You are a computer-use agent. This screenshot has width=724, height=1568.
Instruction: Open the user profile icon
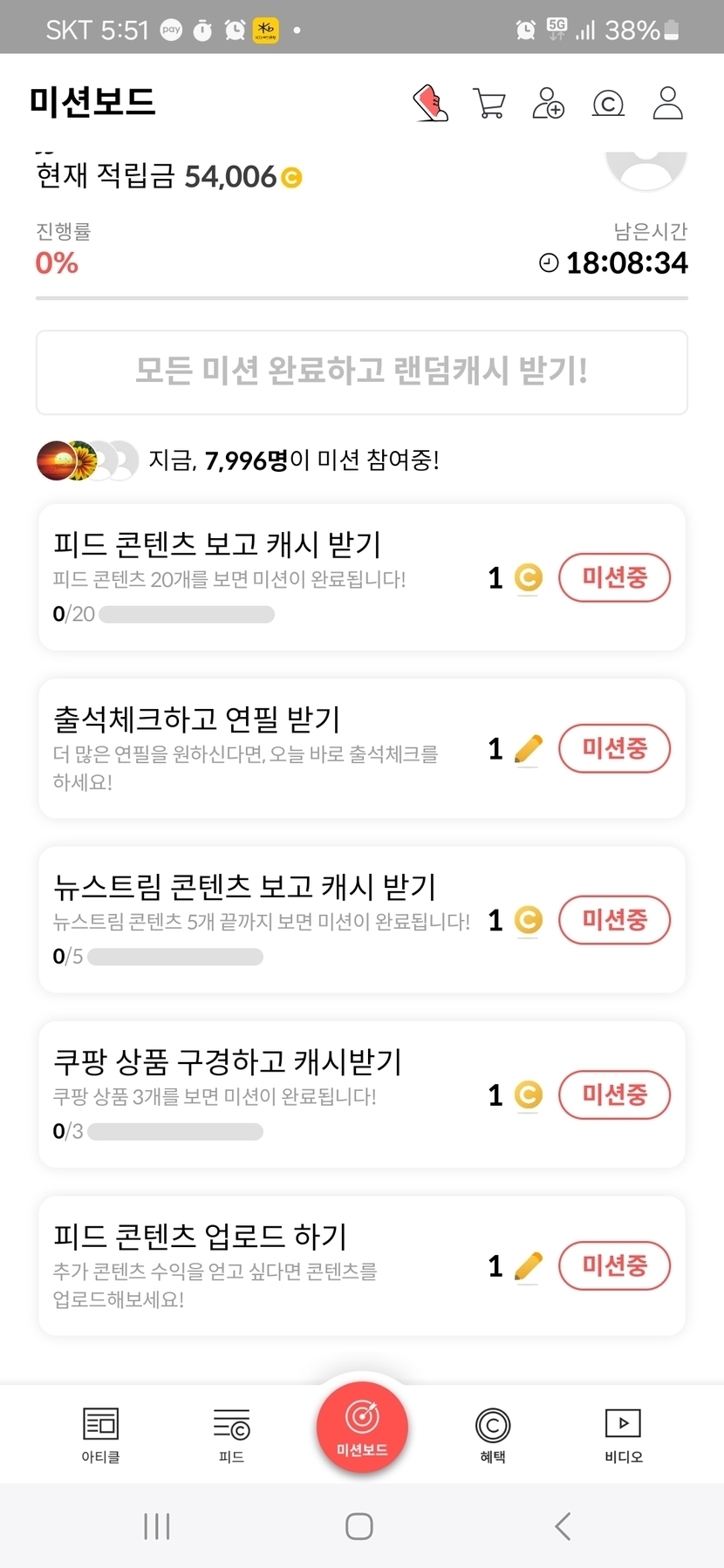point(668,103)
